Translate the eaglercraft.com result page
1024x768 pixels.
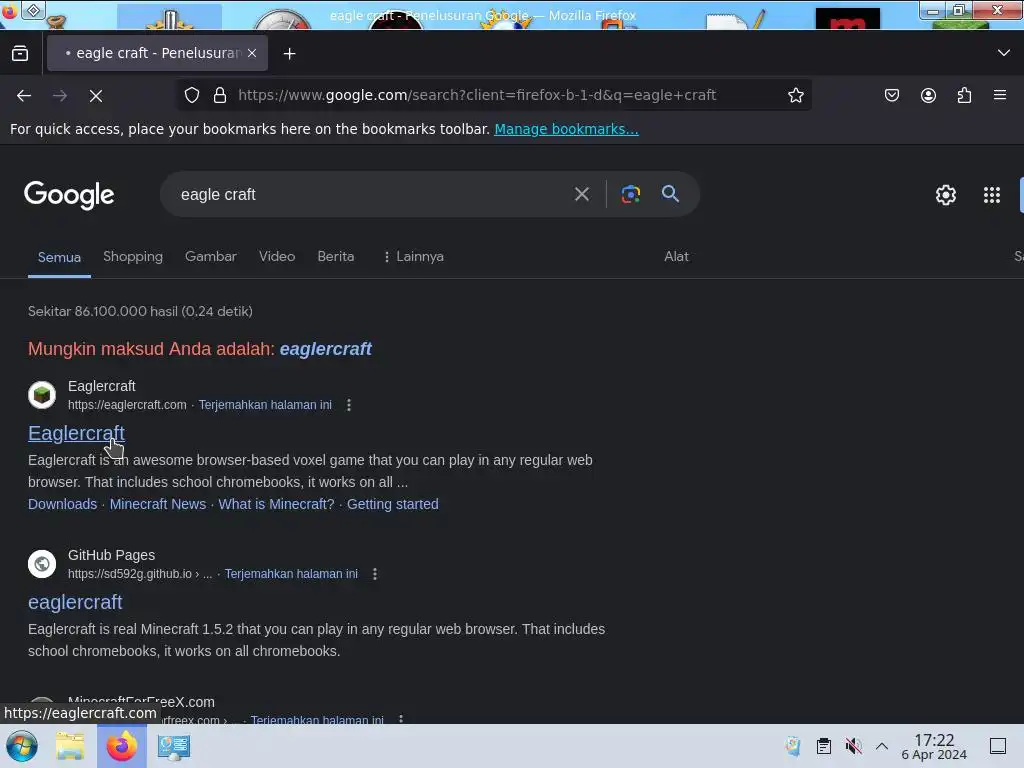pos(265,405)
